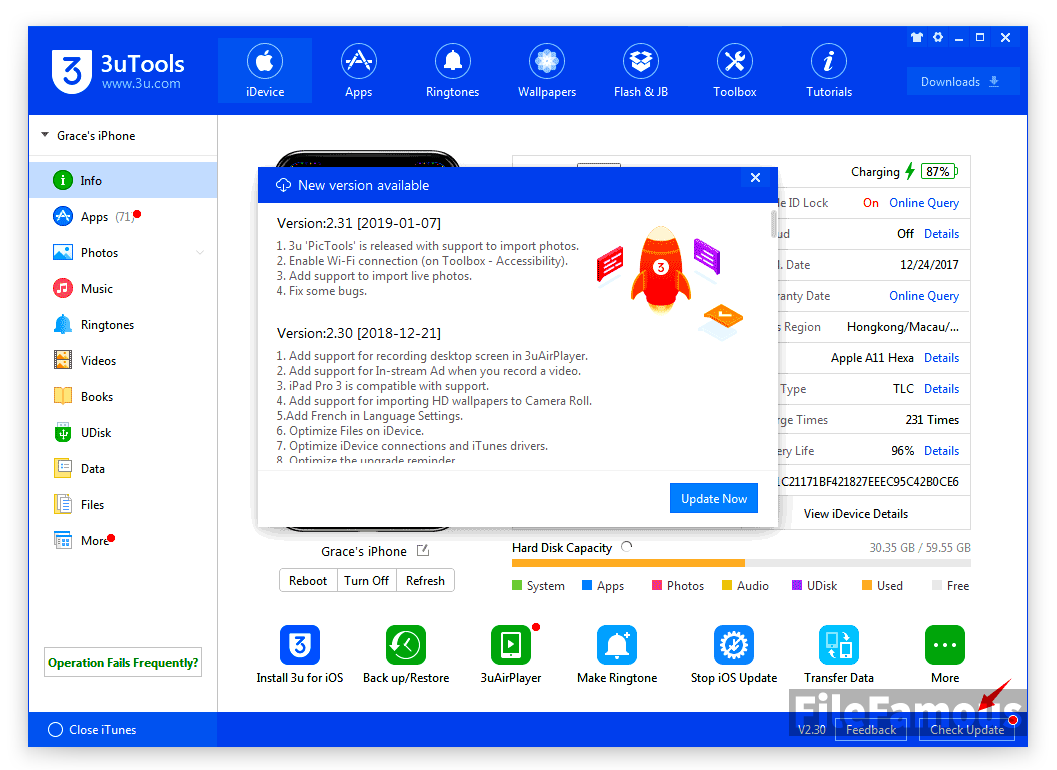Open the Tutorials section
The height and width of the screenshot is (770, 1057).
pyautogui.click(x=828, y=71)
